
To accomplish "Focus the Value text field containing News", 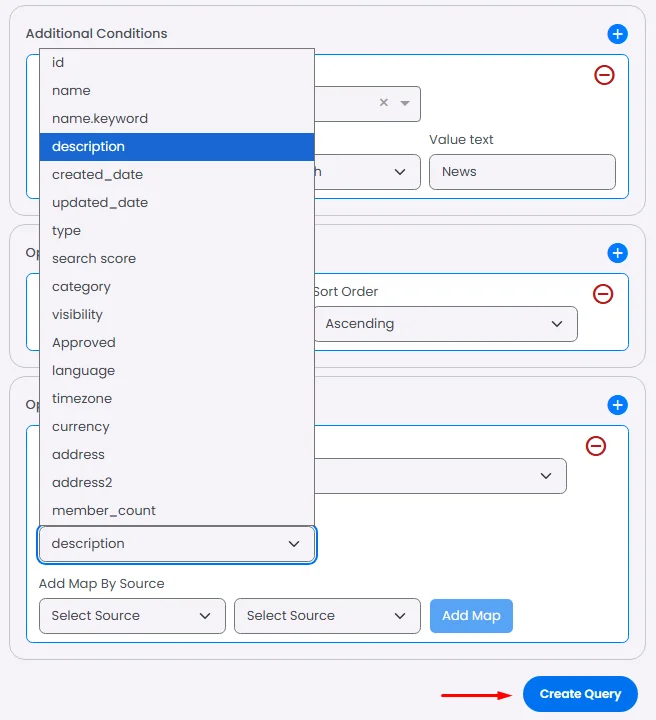I will click(522, 172).
